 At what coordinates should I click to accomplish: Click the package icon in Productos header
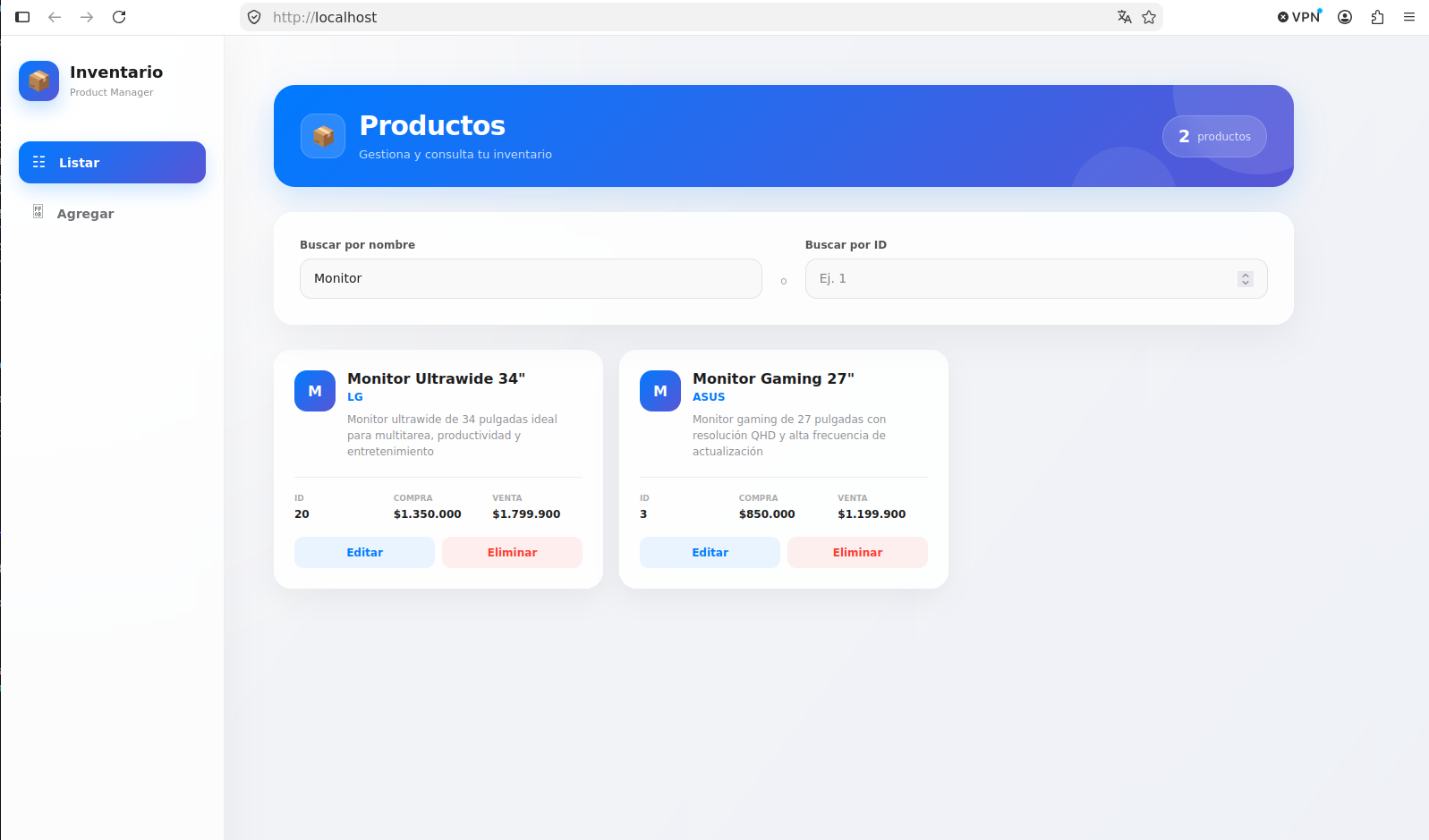323,136
